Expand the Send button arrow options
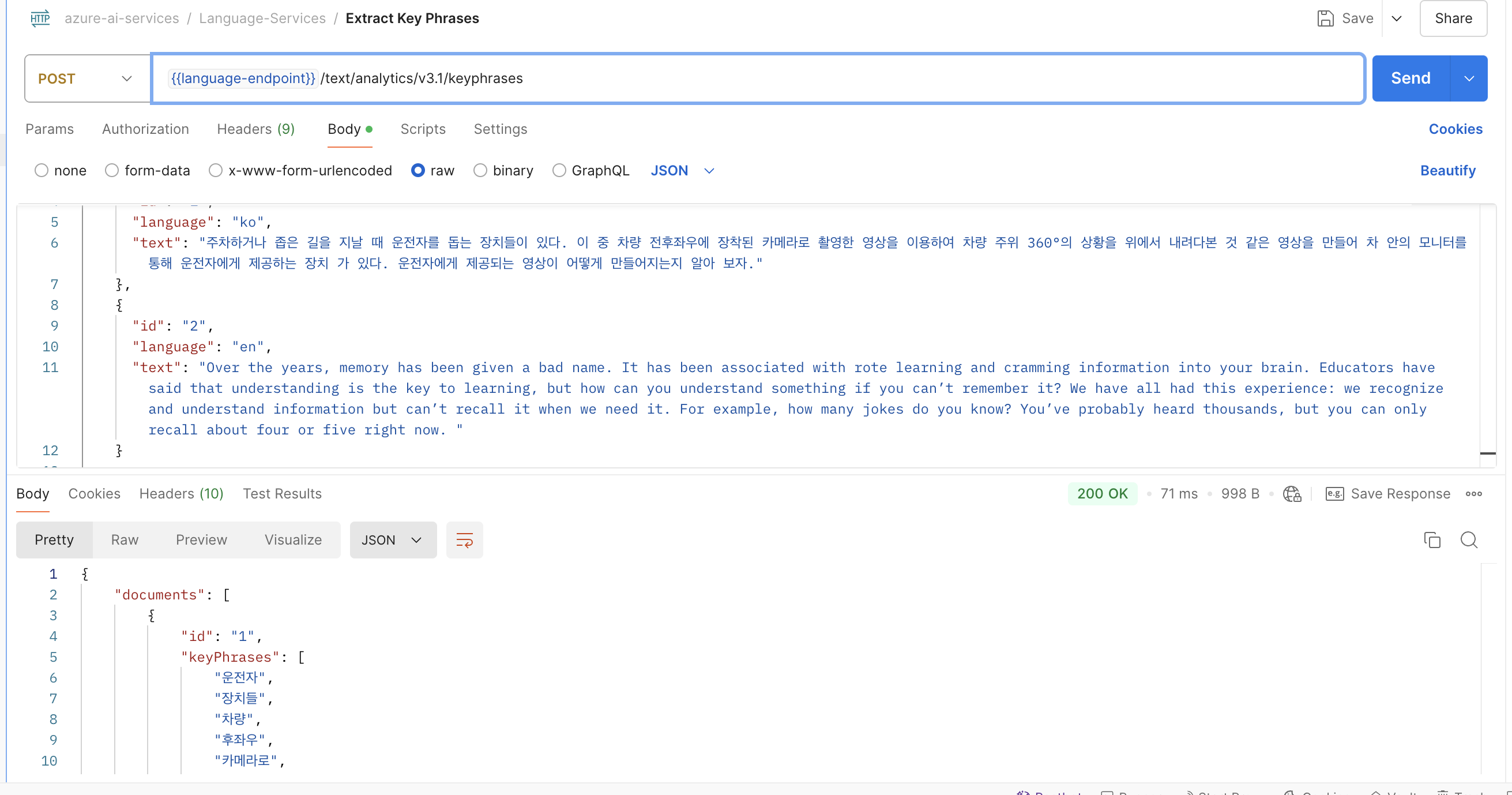The width and height of the screenshot is (1512, 795). coord(1469,78)
